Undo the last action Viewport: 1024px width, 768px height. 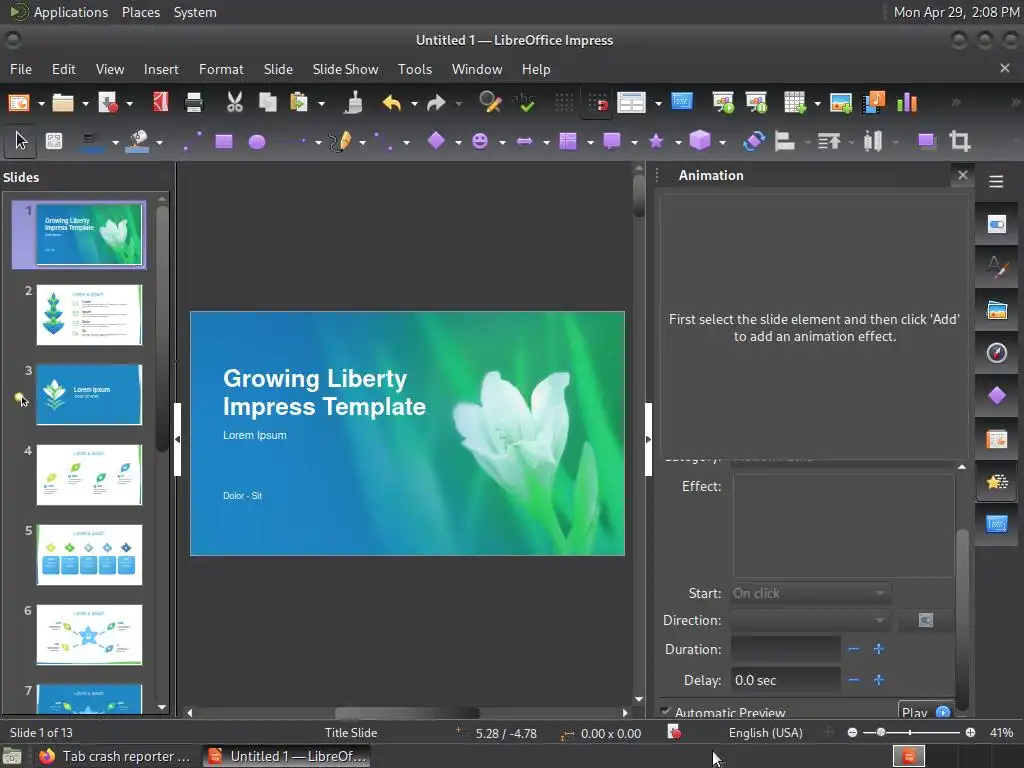[392, 103]
